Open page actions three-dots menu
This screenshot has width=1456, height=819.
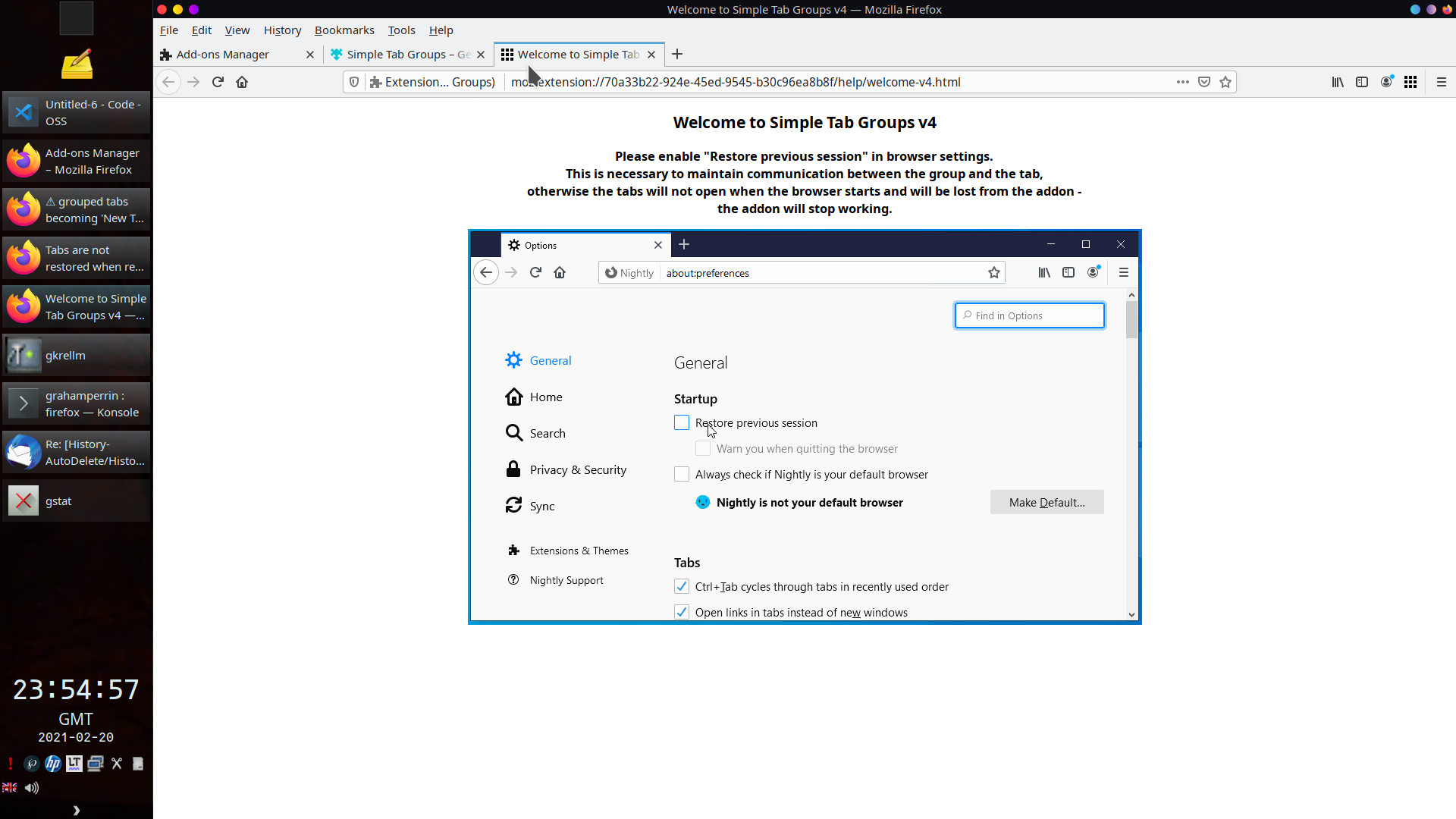[1182, 82]
